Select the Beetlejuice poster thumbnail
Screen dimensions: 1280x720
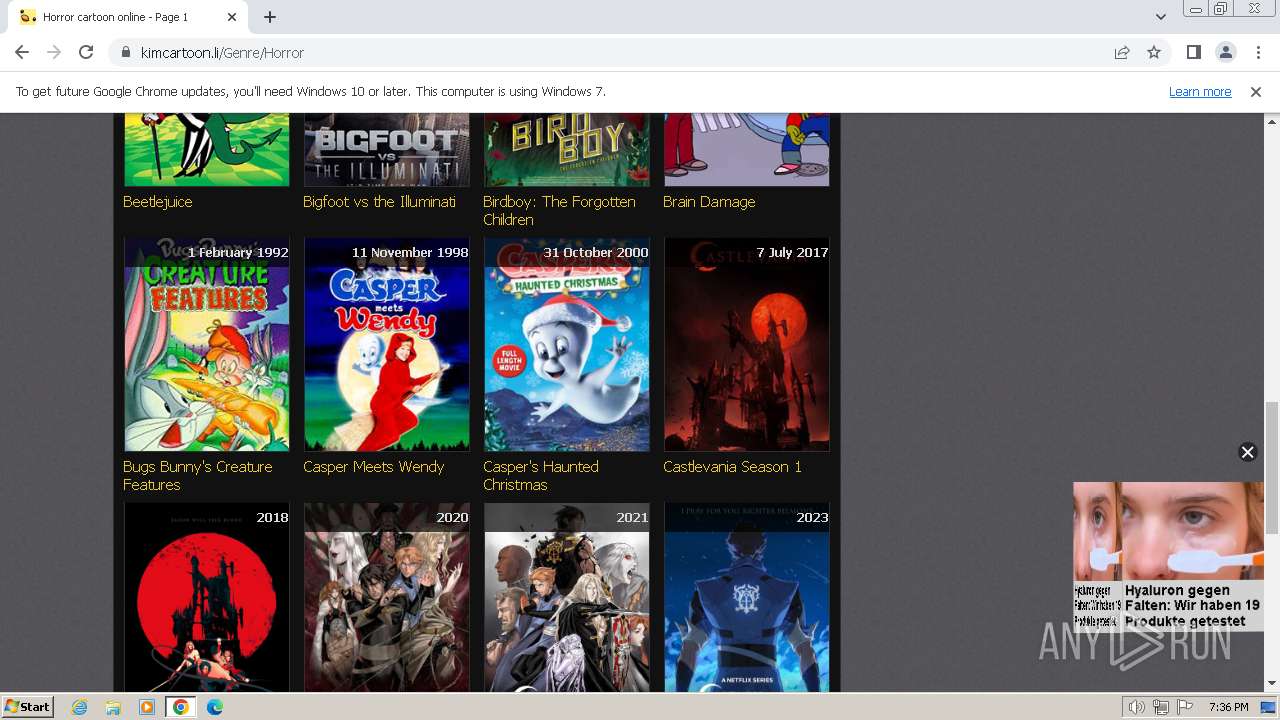[207, 150]
